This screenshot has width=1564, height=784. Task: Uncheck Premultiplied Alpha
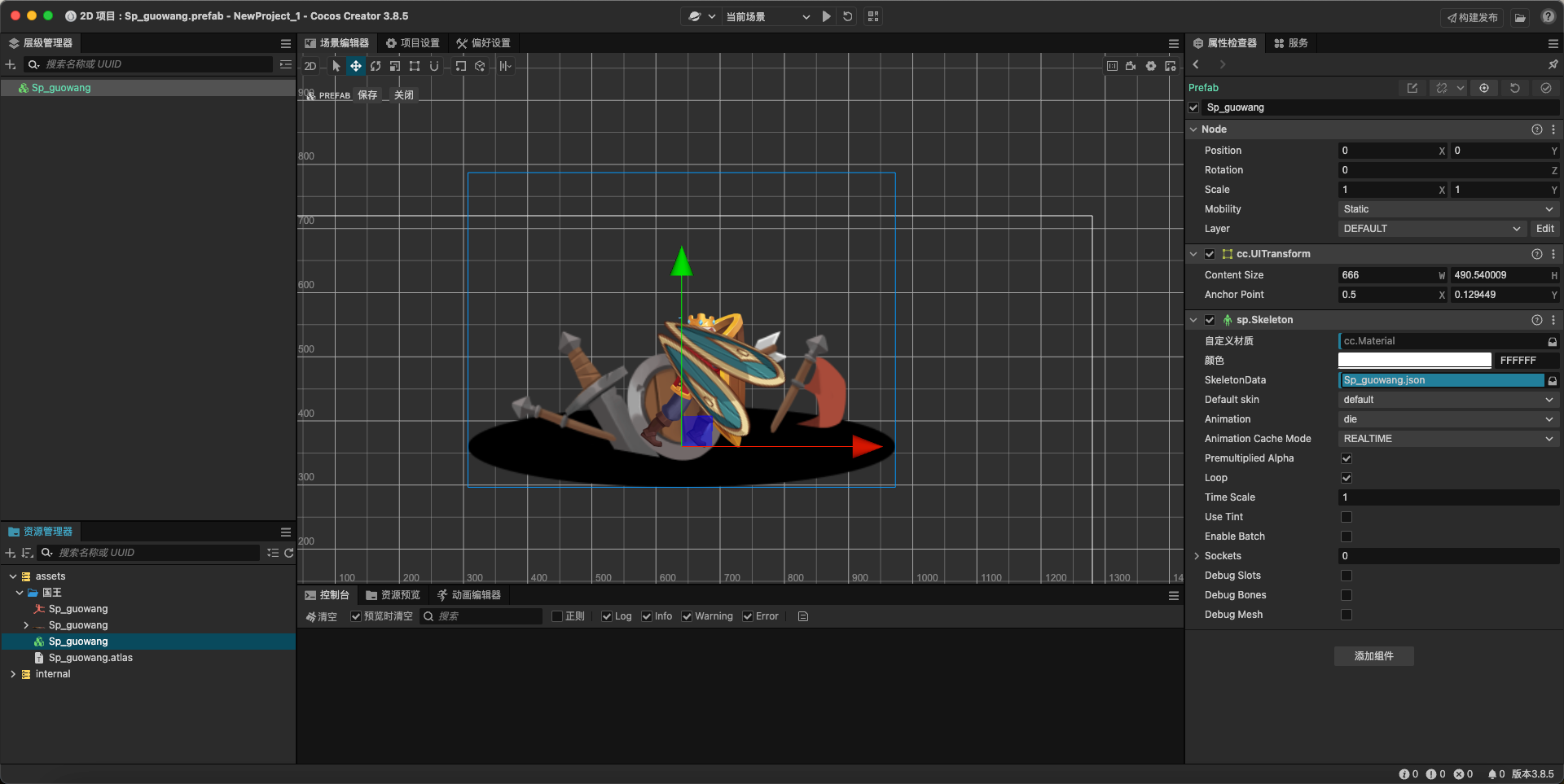coord(1347,458)
